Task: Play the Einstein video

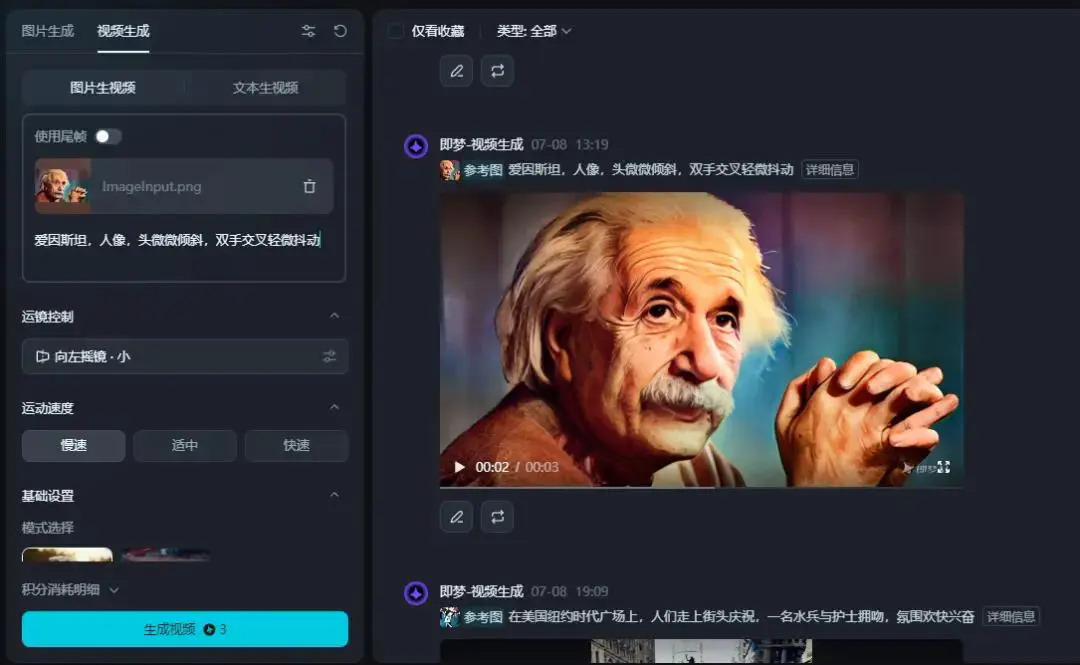Action: pyautogui.click(x=459, y=467)
